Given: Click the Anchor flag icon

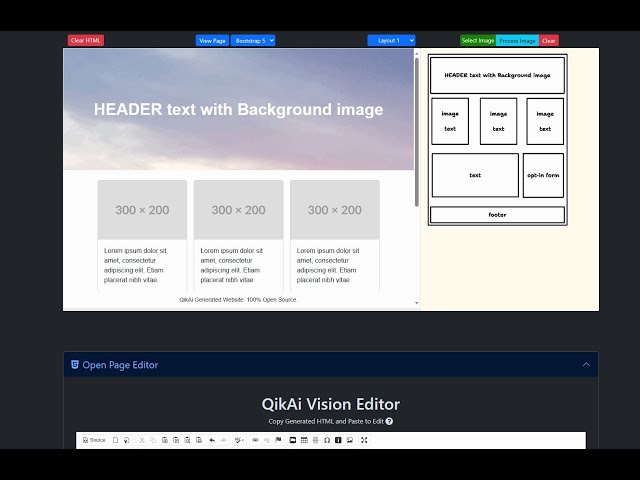Looking at the screenshot, I should (278, 440).
